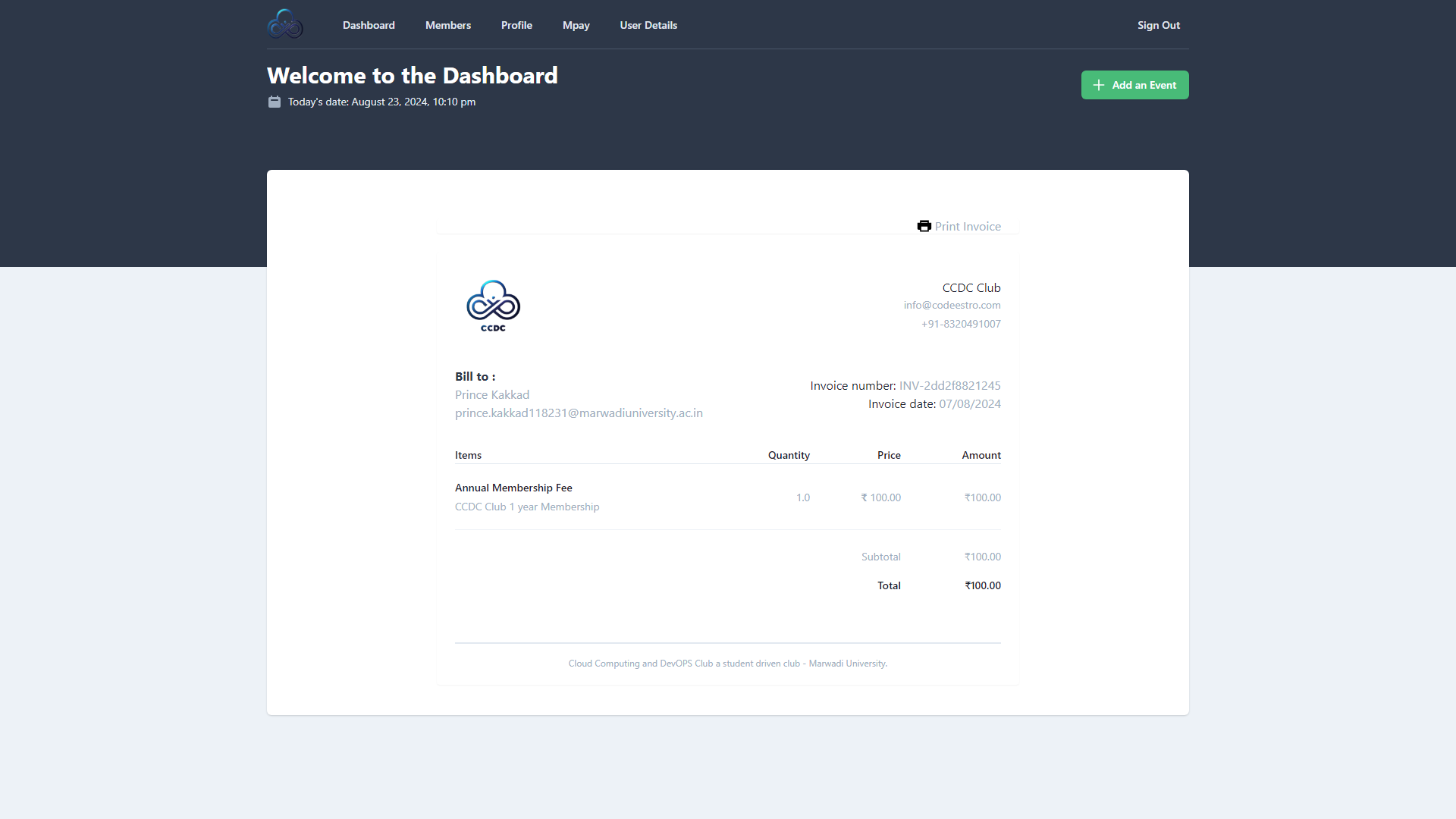Click the calendar icon beside today's date

[x=275, y=102]
